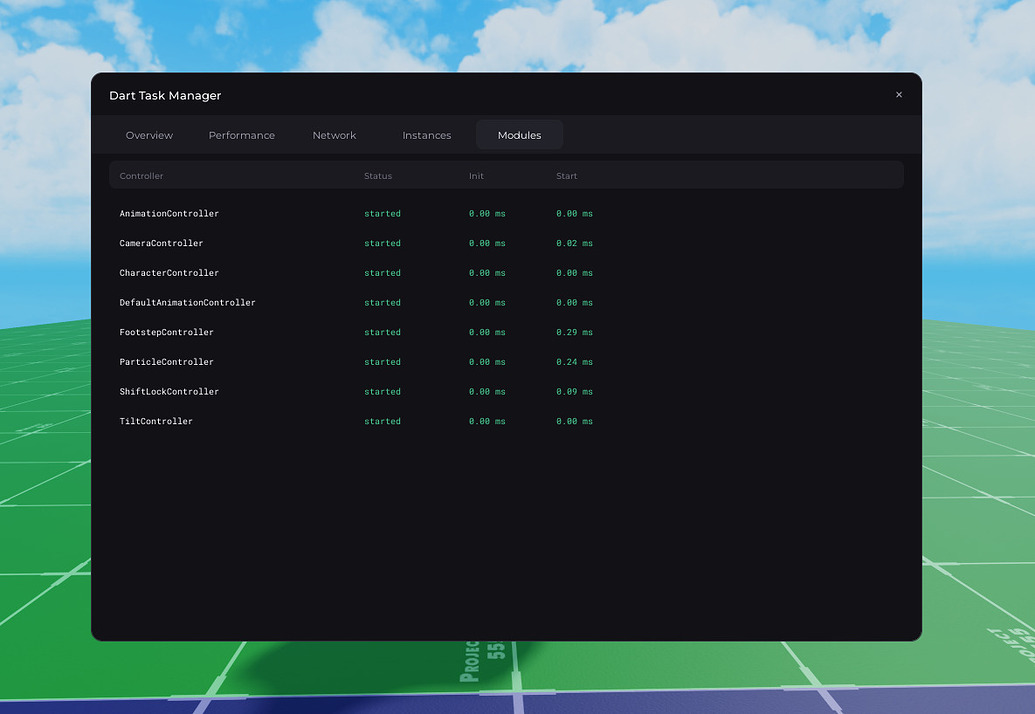Image resolution: width=1035 pixels, height=714 pixels.
Task: Click CameraController's 0.02 ms start time
Action: [x=574, y=243]
